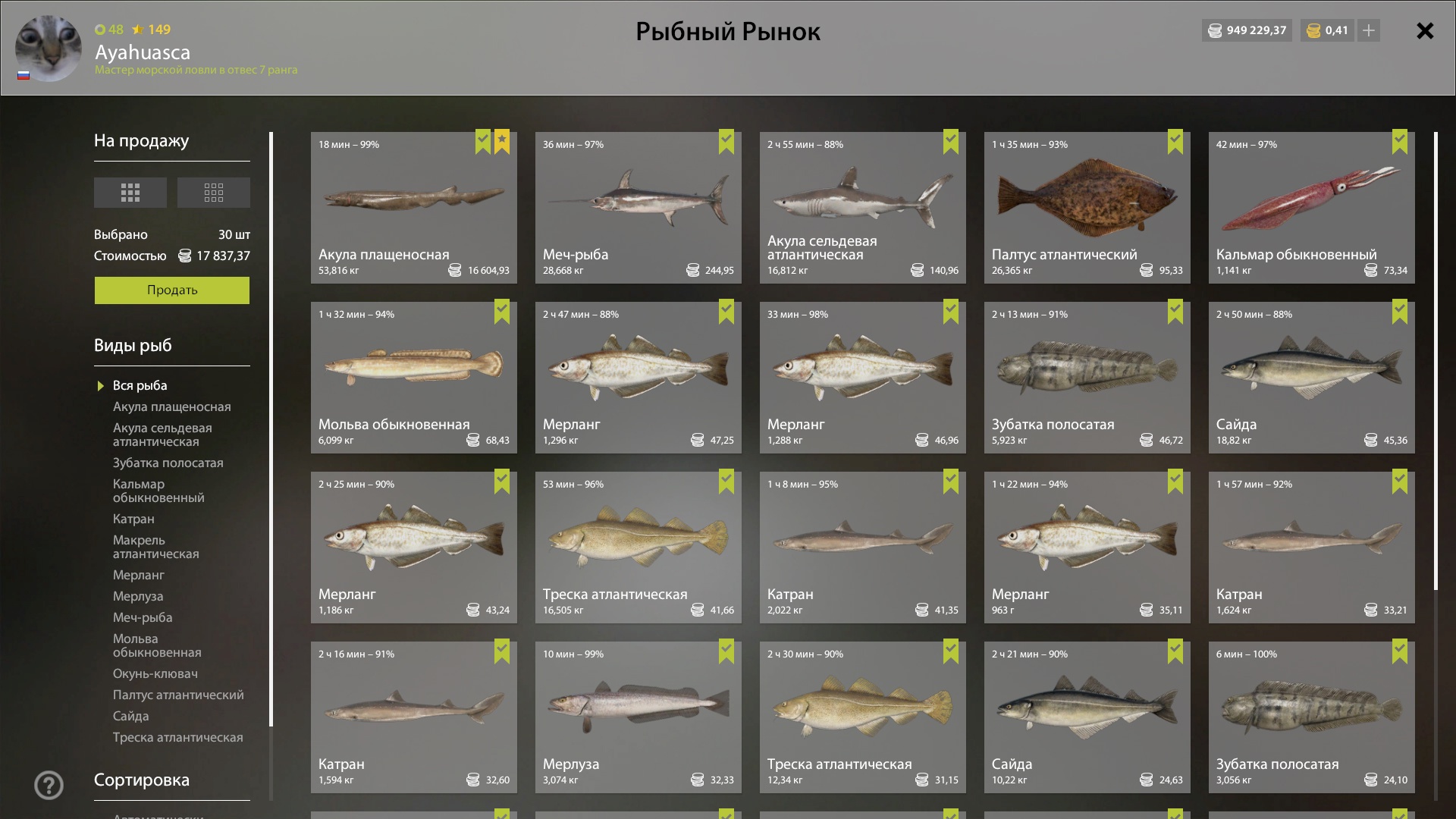This screenshot has height=819, width=1456.
Task: Switch to large grid view icon
Action: pos(130,193)
